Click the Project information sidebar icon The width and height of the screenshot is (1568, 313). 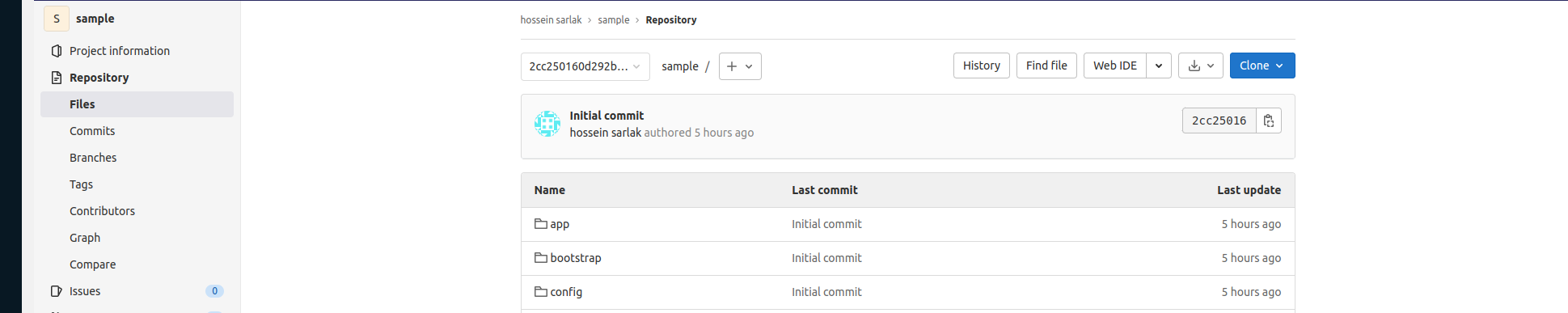click(x=56, y=51)
